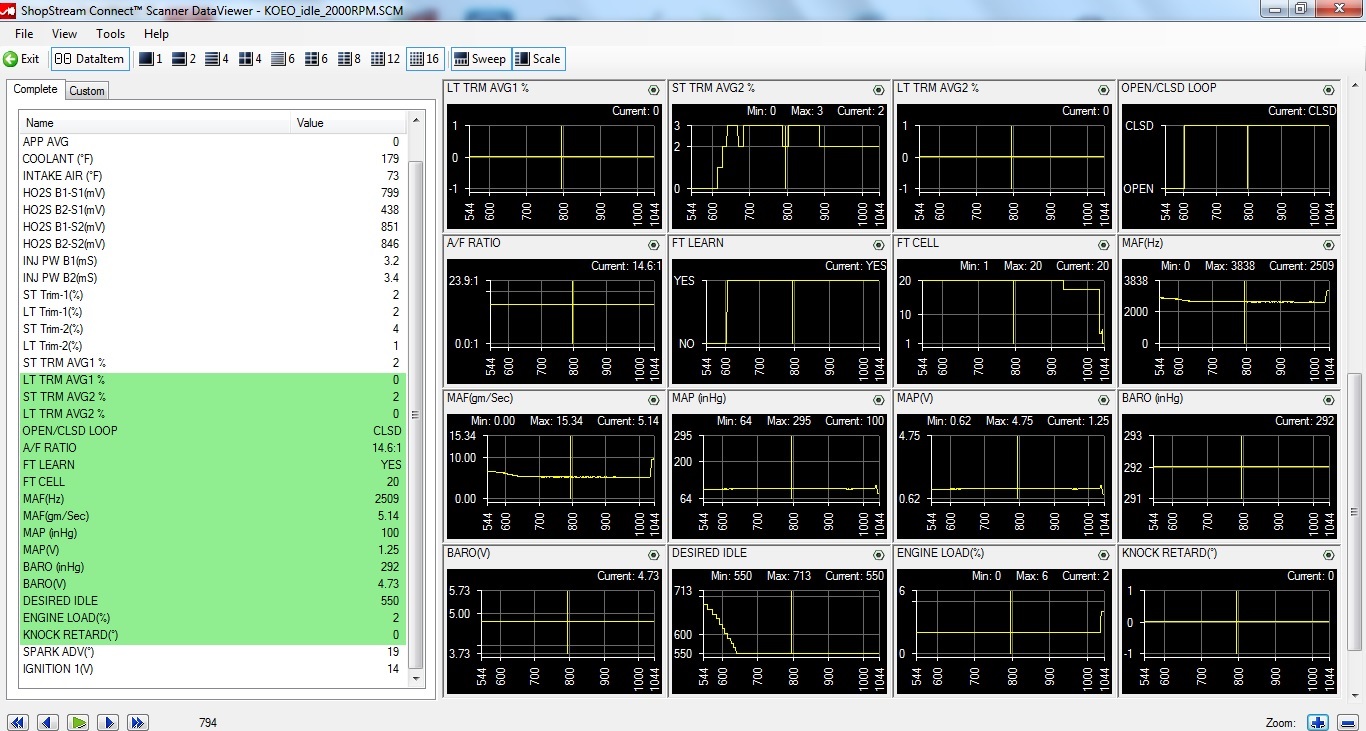This screenshot has width=1366, height=731.
Task: Open the Tools menu
Action: tap(110, 34)
